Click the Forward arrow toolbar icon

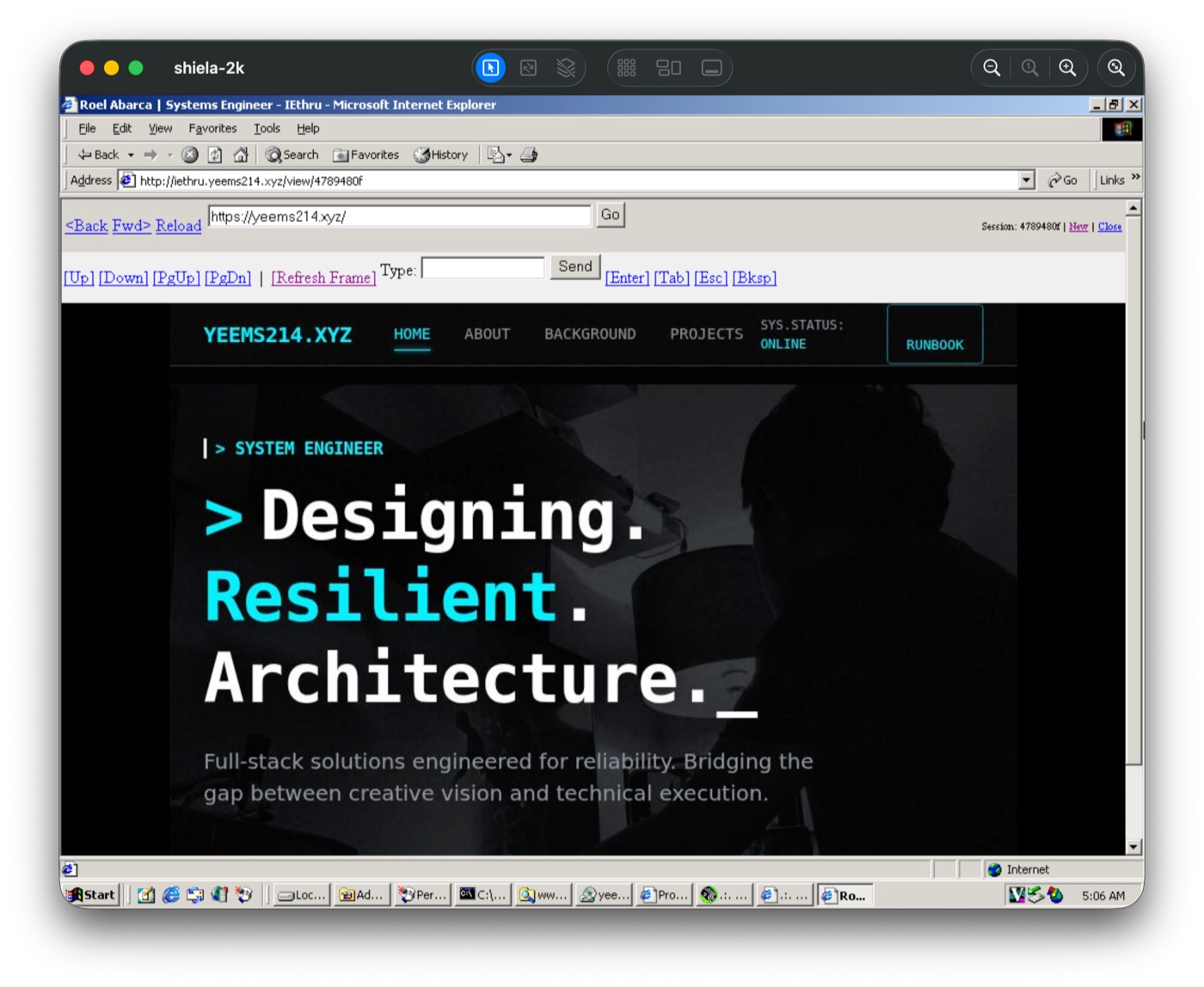150,155
